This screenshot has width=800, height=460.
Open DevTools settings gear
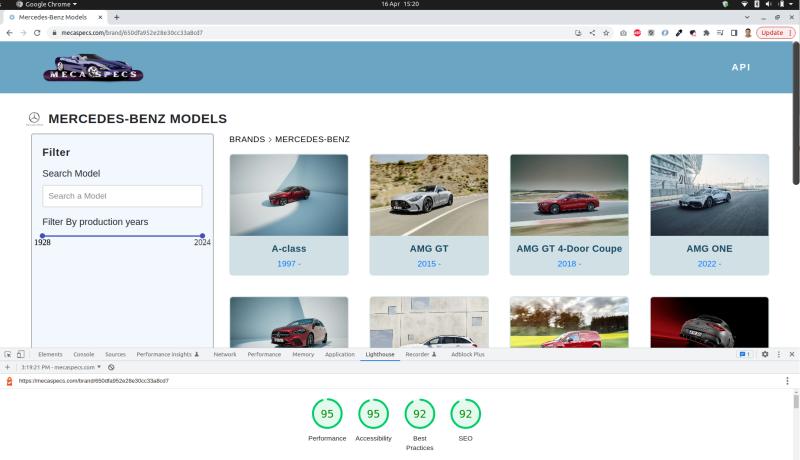[x=765, y=354]
